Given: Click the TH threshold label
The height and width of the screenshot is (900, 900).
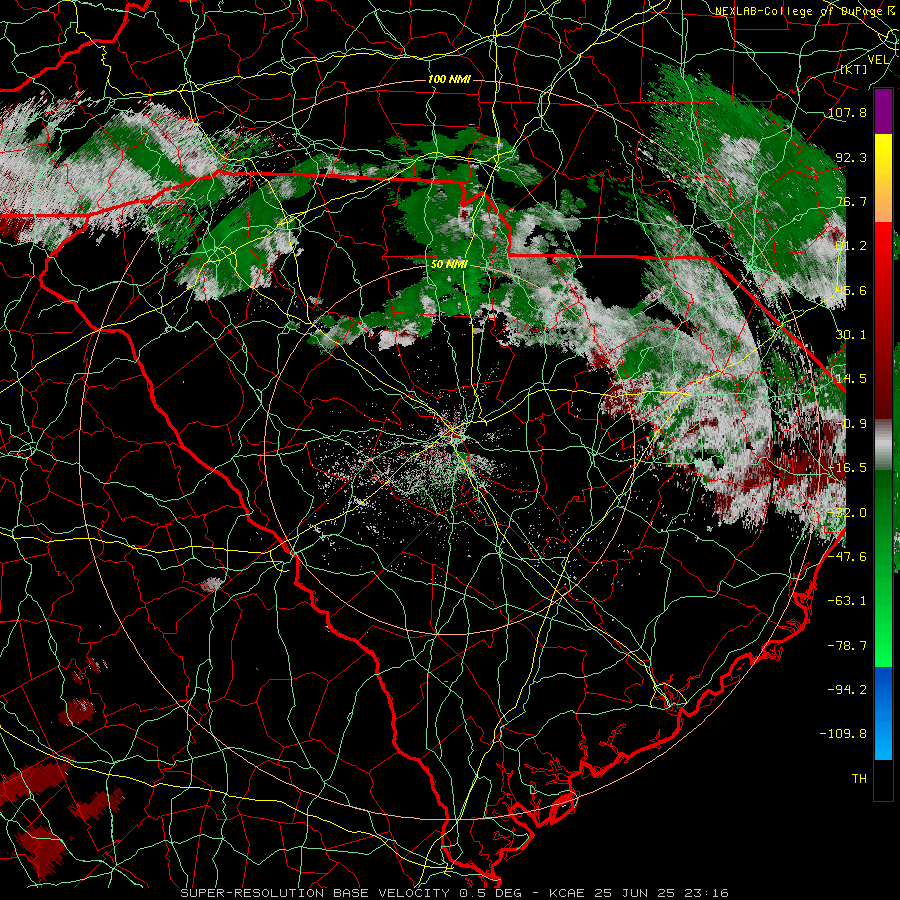Looking at the screenshot, I should pyautogui.click(x=859, y=779).
